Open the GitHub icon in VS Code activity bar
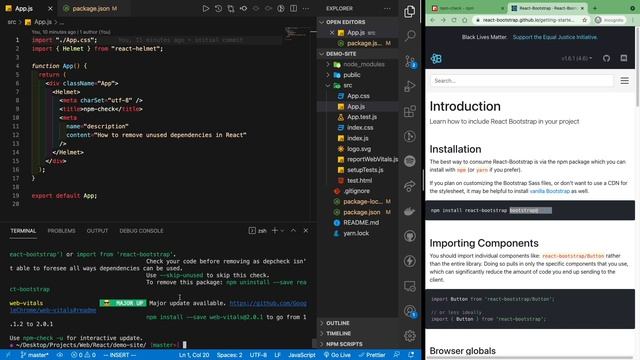640x360 pixels. [x=410, y=236]
